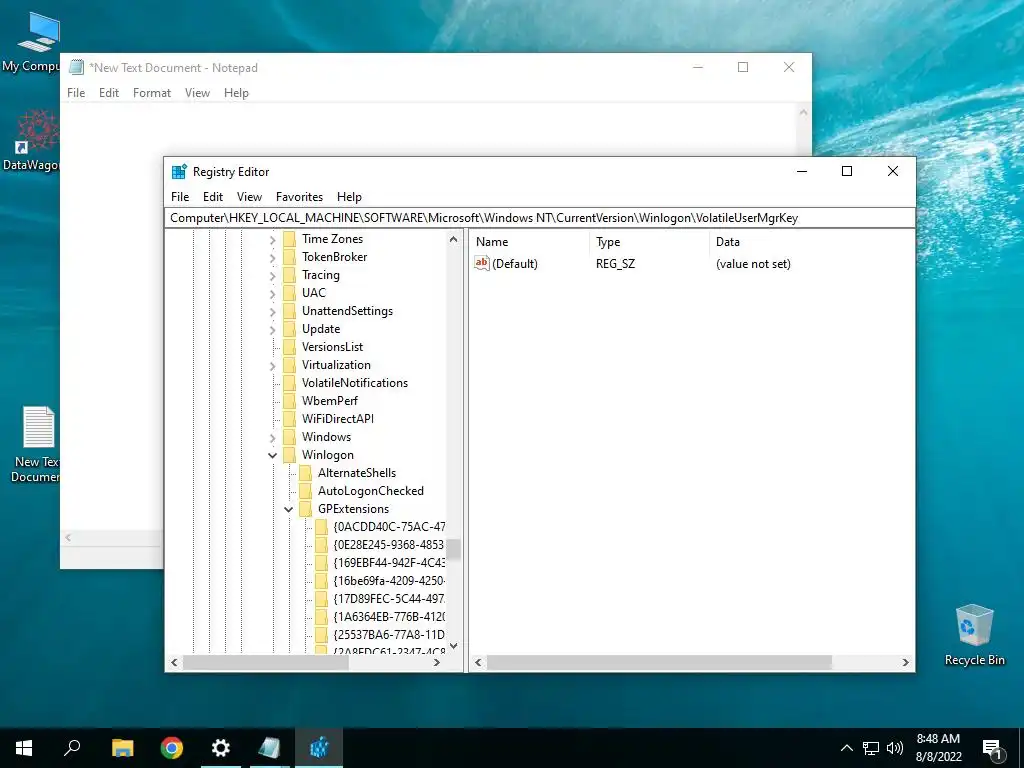
Task: Select the TokenBroker folder icon
Action: [x=289, y=257]
